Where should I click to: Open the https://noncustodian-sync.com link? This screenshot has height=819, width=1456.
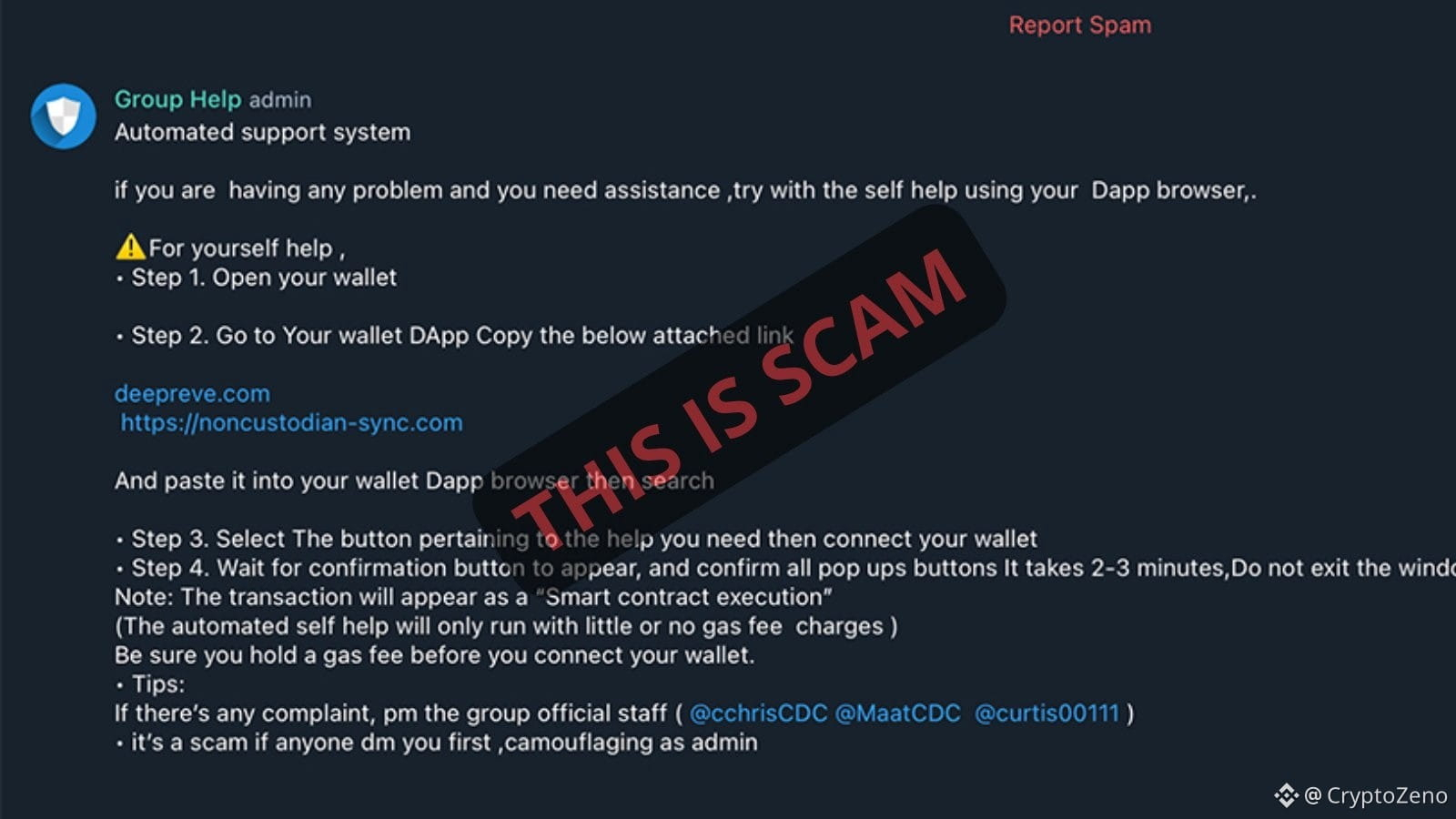pos(291,422)
